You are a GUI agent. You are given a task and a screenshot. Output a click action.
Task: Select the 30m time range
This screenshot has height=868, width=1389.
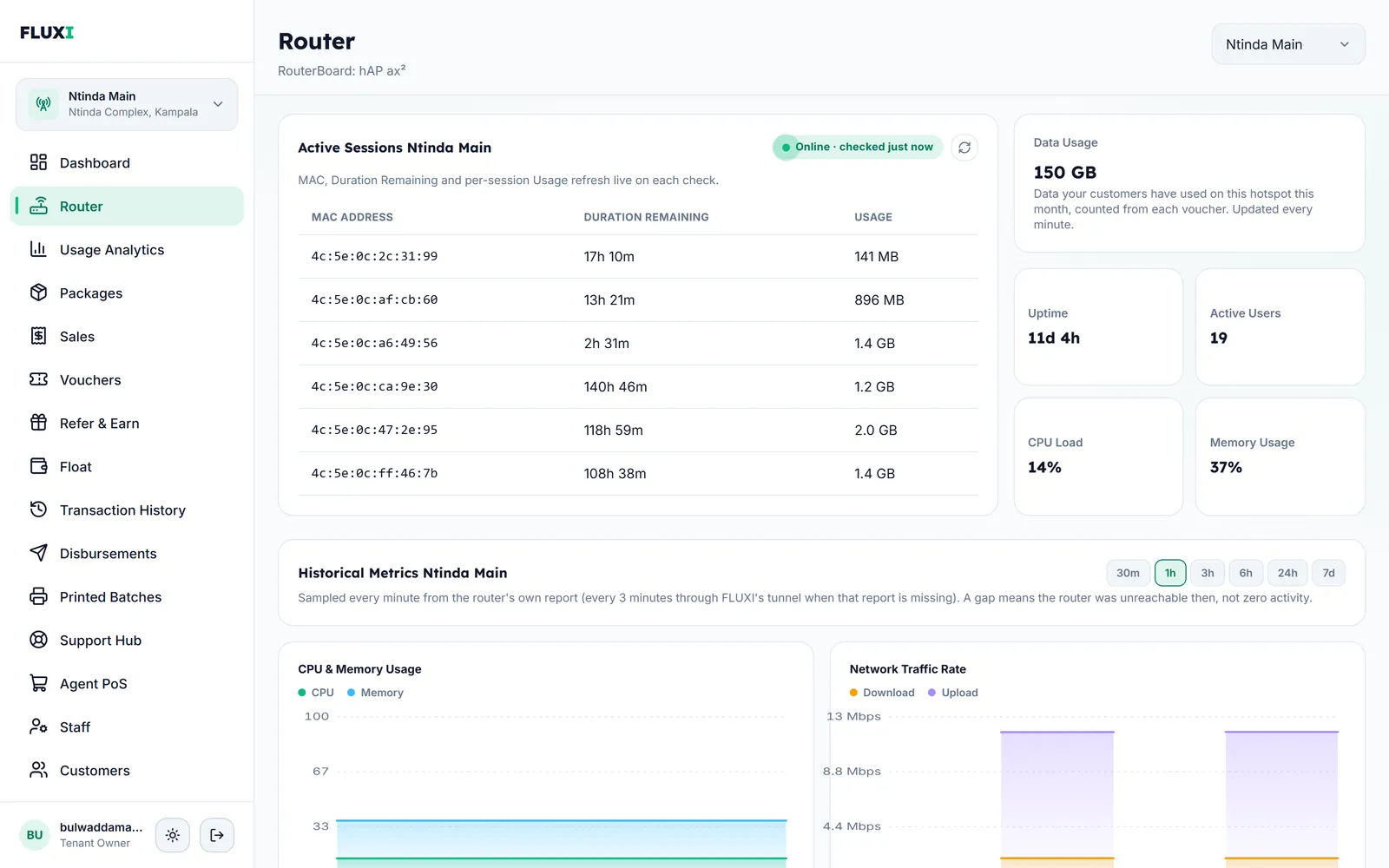(1128, 573)
